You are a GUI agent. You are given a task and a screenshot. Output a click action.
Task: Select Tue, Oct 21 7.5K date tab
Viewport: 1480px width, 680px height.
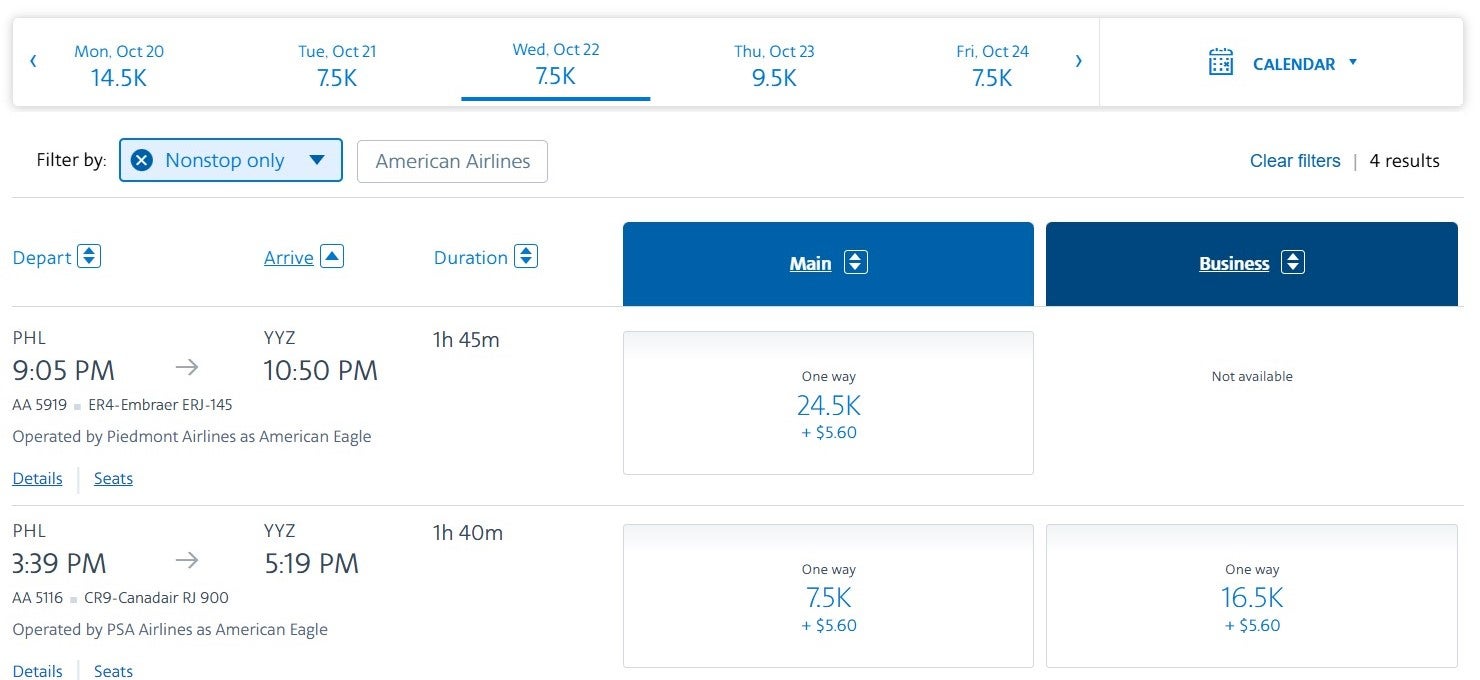coord(337,64)
